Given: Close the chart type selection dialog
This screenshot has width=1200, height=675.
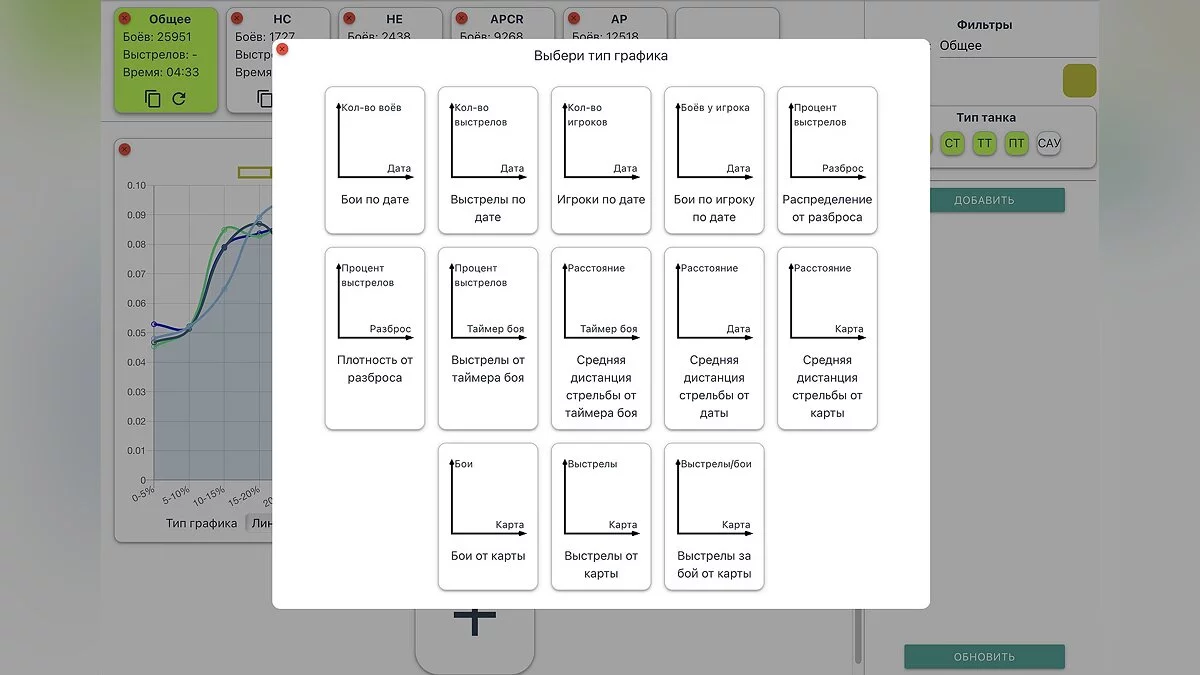Looking at the screenshot, I should [x=282, y=49].
